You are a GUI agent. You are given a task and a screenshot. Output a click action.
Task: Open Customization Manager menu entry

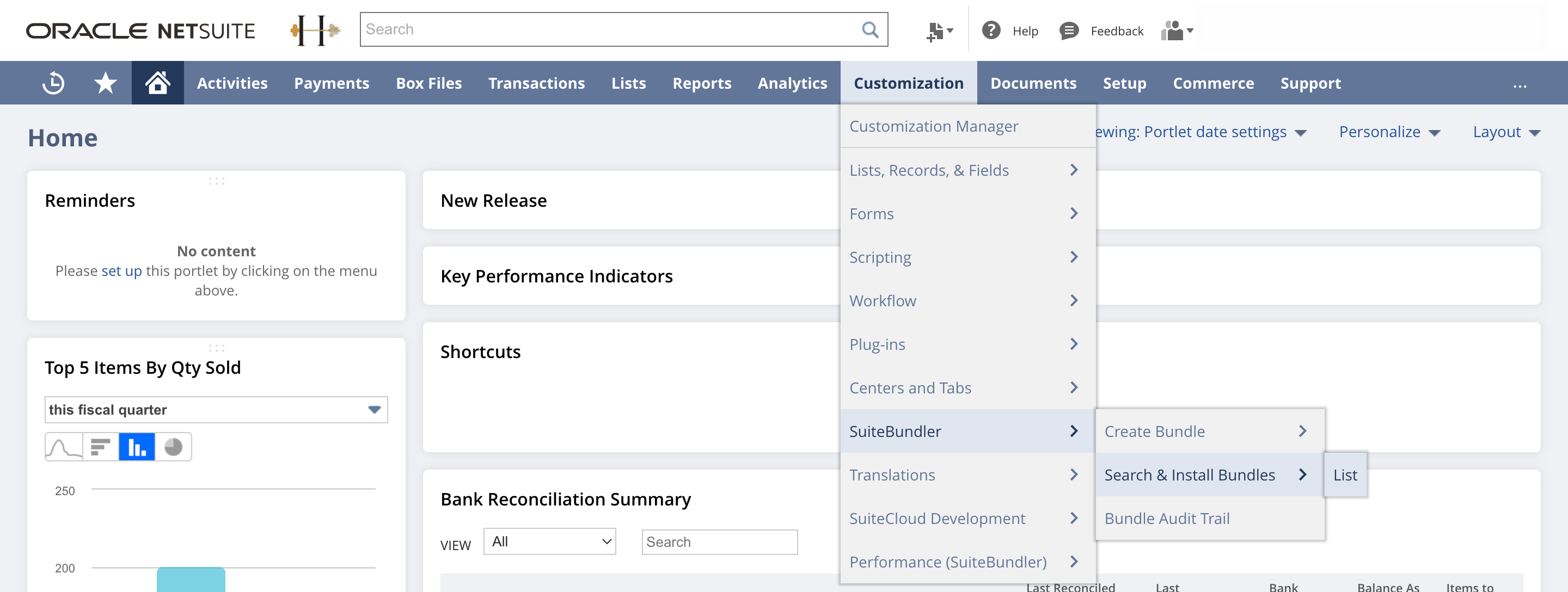pos(968,126)
